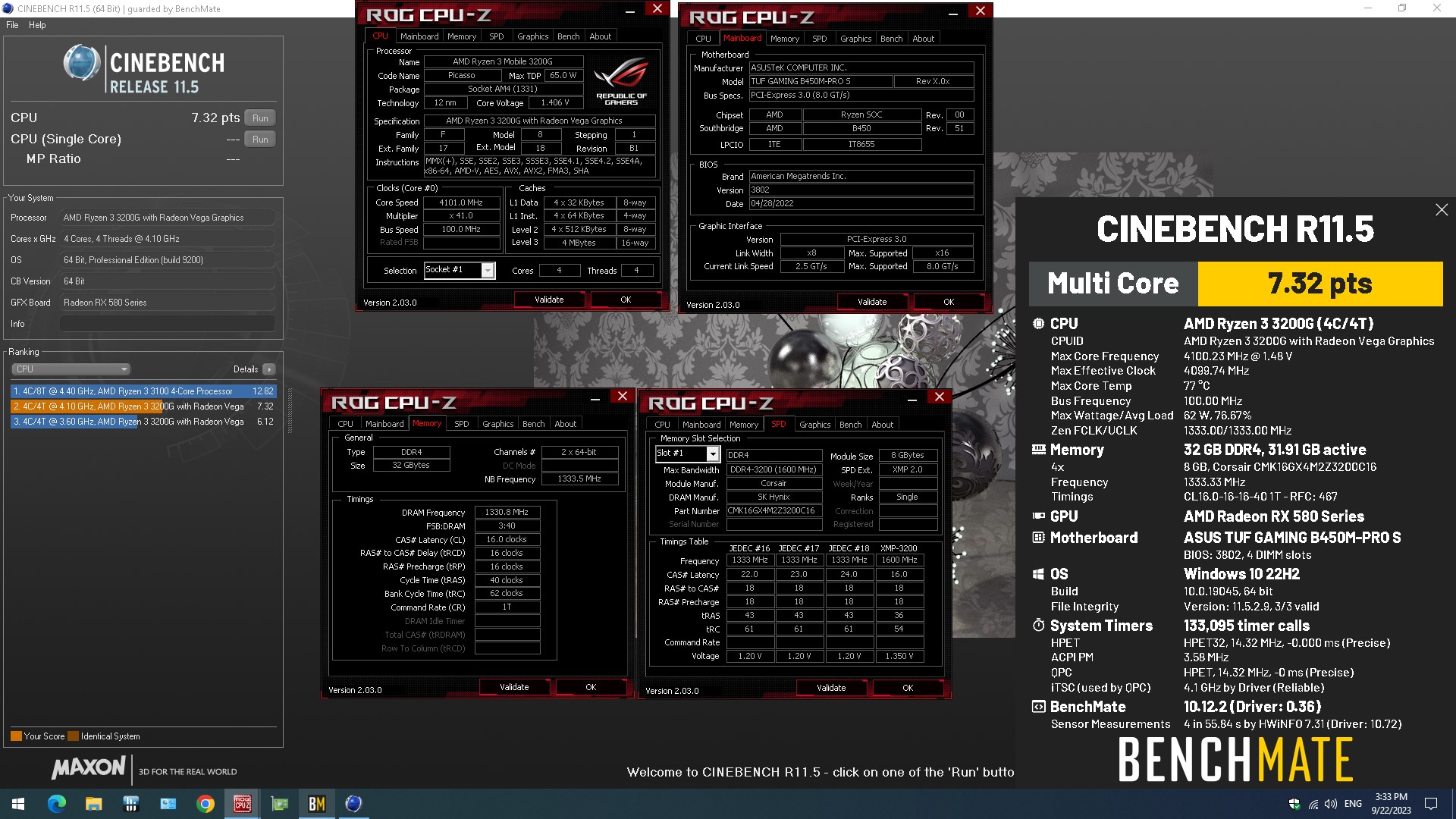
Task: Expand ranking Details arrow button
Action: (269, 369)
